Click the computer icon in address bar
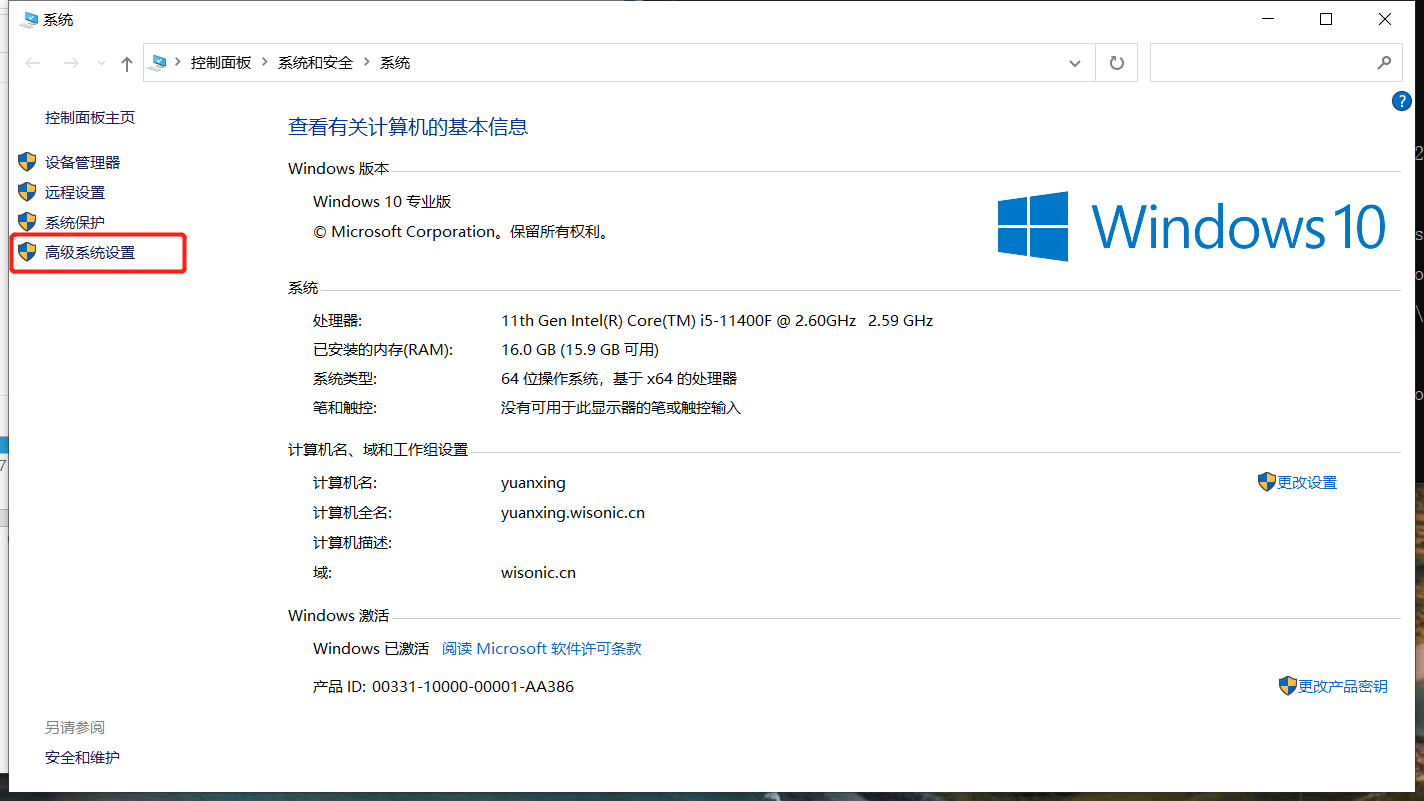Screen dimensions: 1424x801 click(159, 62)
